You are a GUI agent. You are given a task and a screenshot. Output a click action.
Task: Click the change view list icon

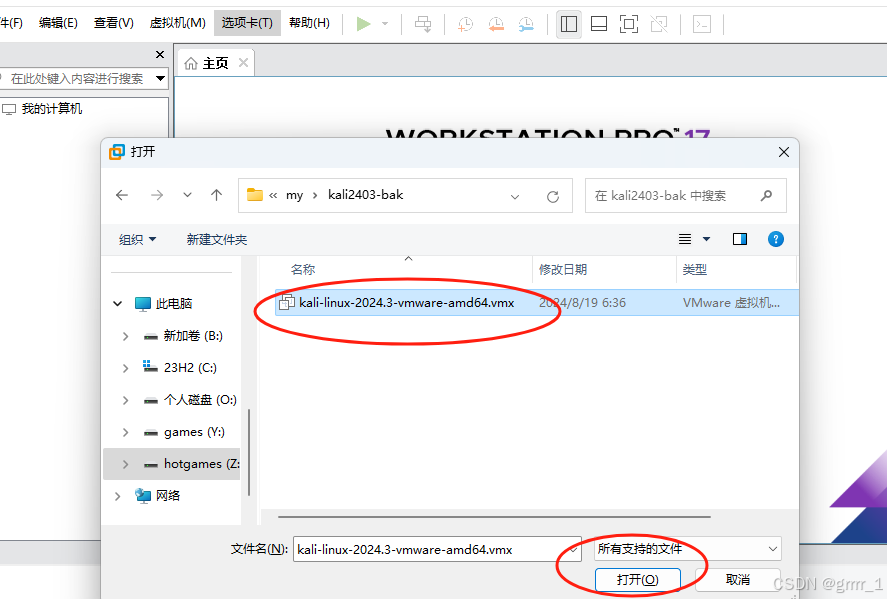[685, 239]
